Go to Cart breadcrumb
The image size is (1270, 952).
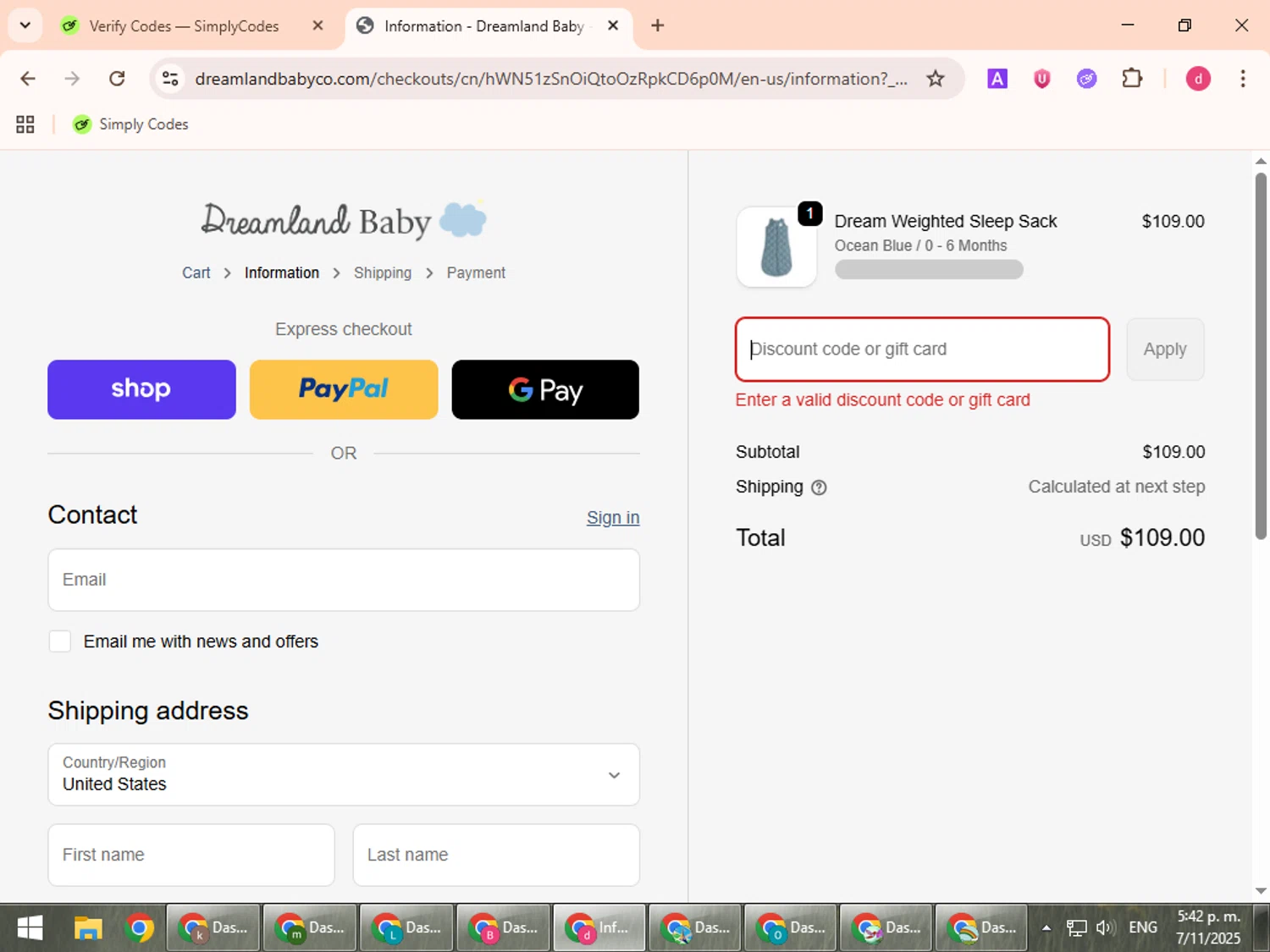(x=196, y=272)
